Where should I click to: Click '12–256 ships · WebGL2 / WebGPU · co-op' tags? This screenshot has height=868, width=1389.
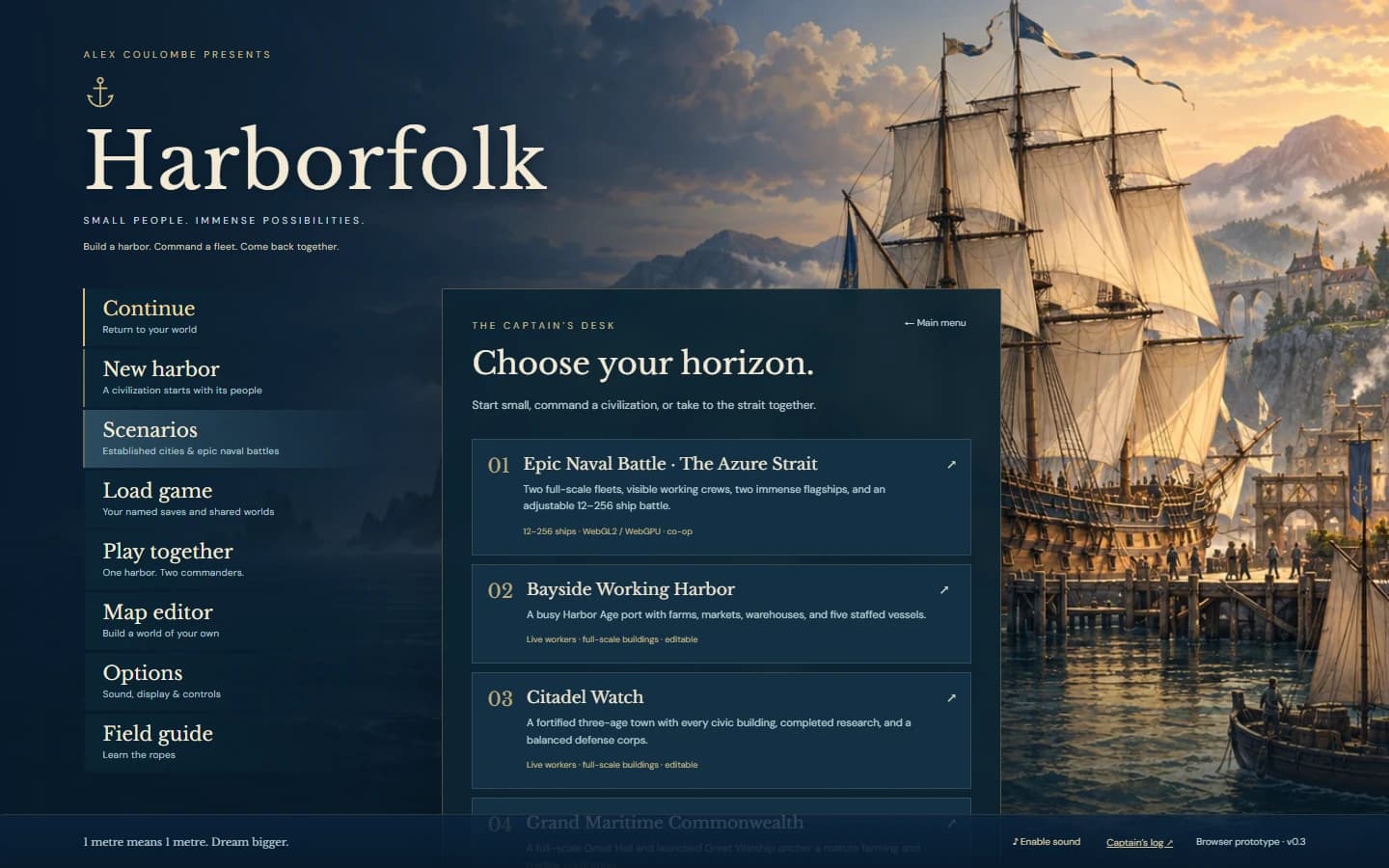tap(608, 531)
